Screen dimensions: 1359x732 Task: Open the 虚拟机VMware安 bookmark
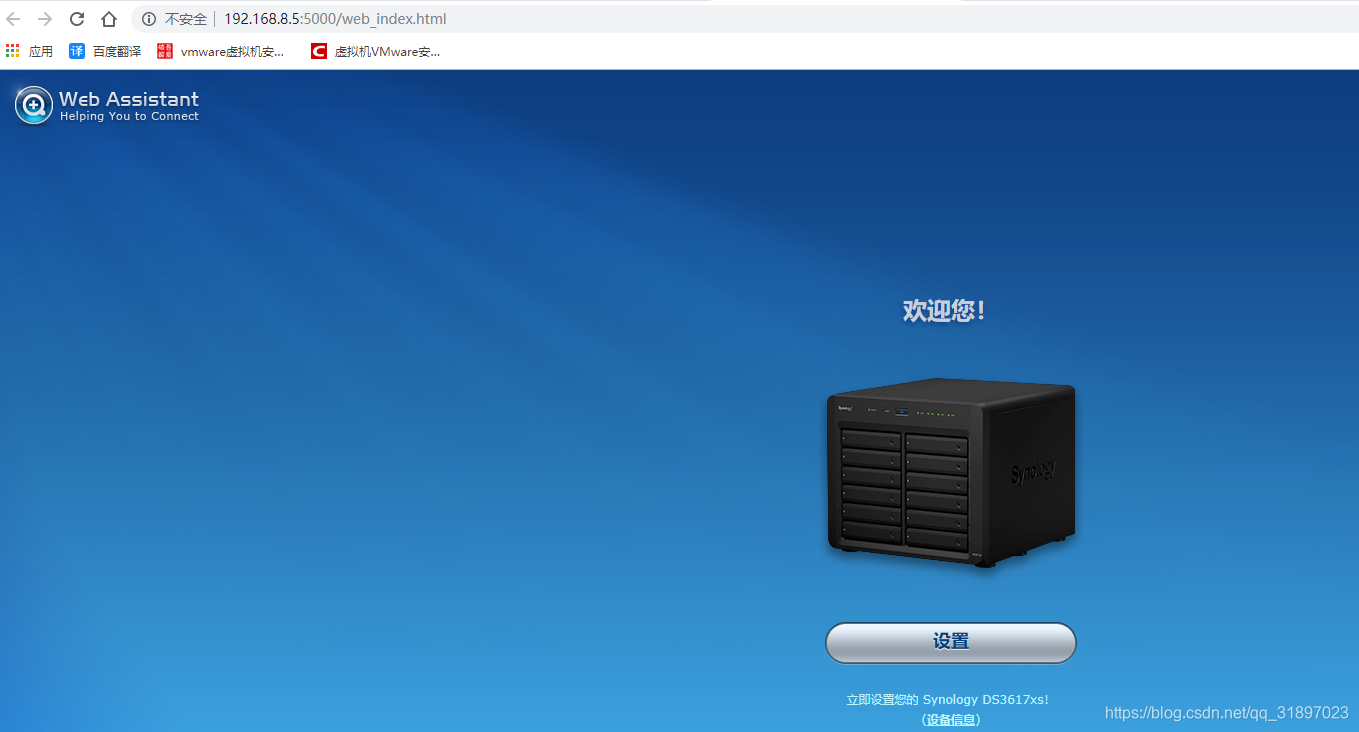point(375,51)
